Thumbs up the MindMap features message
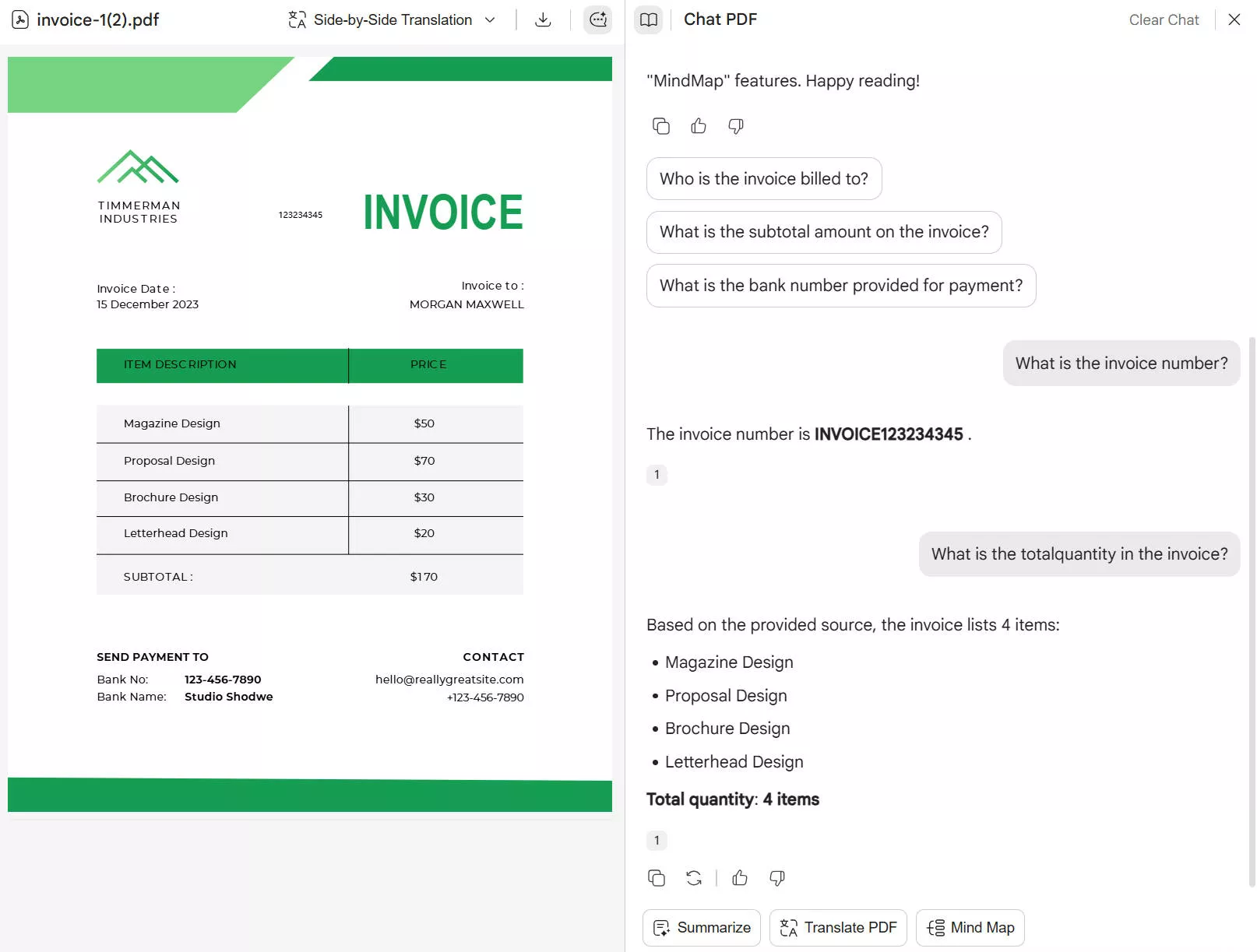 click(698, 125)
